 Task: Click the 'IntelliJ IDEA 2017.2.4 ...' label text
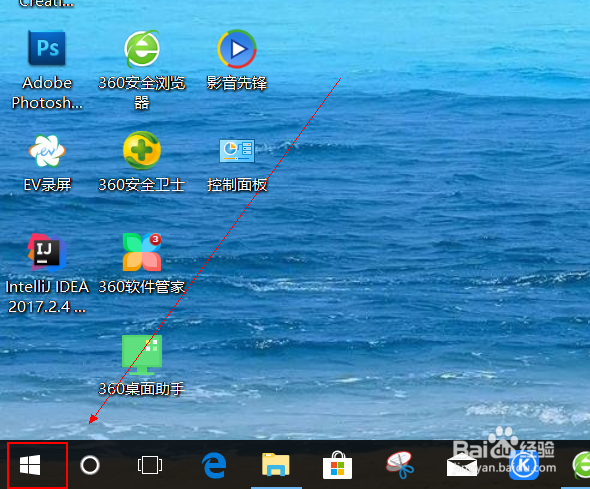point(47,297)
